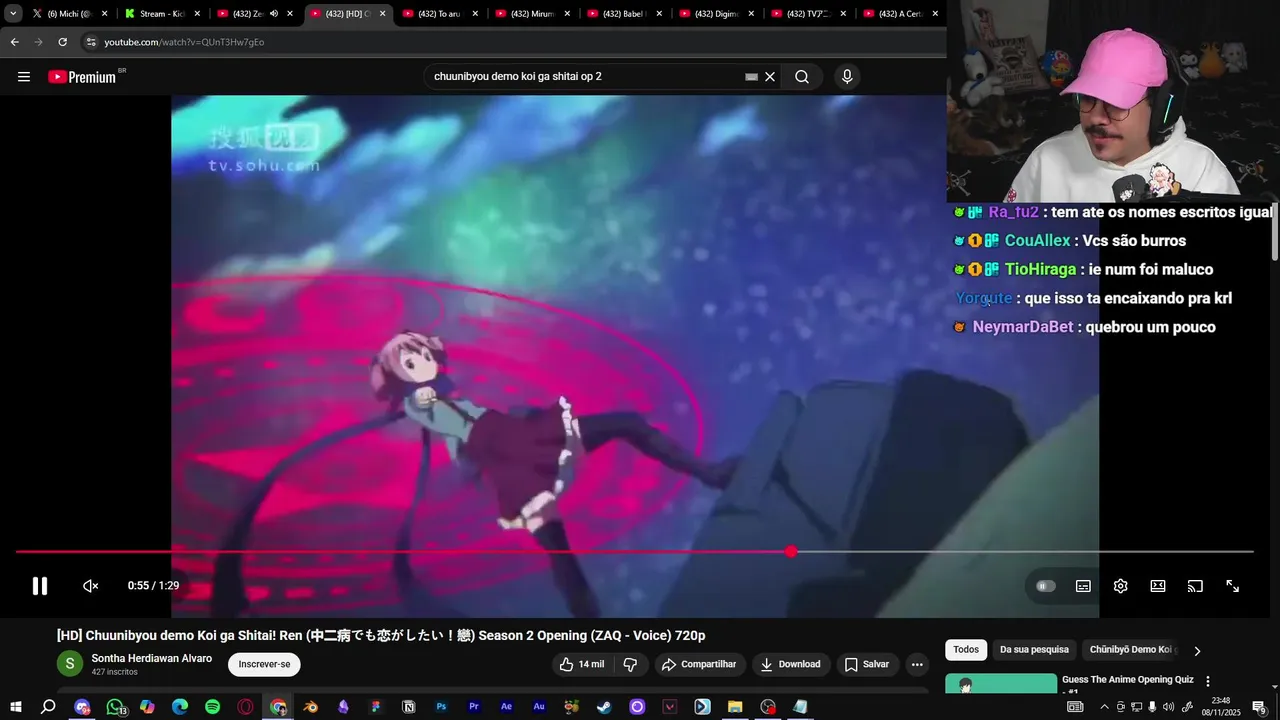Open Spotify from the taskbar
Image resolution: width=1280 pixels, height=720 pixels.
212,707
